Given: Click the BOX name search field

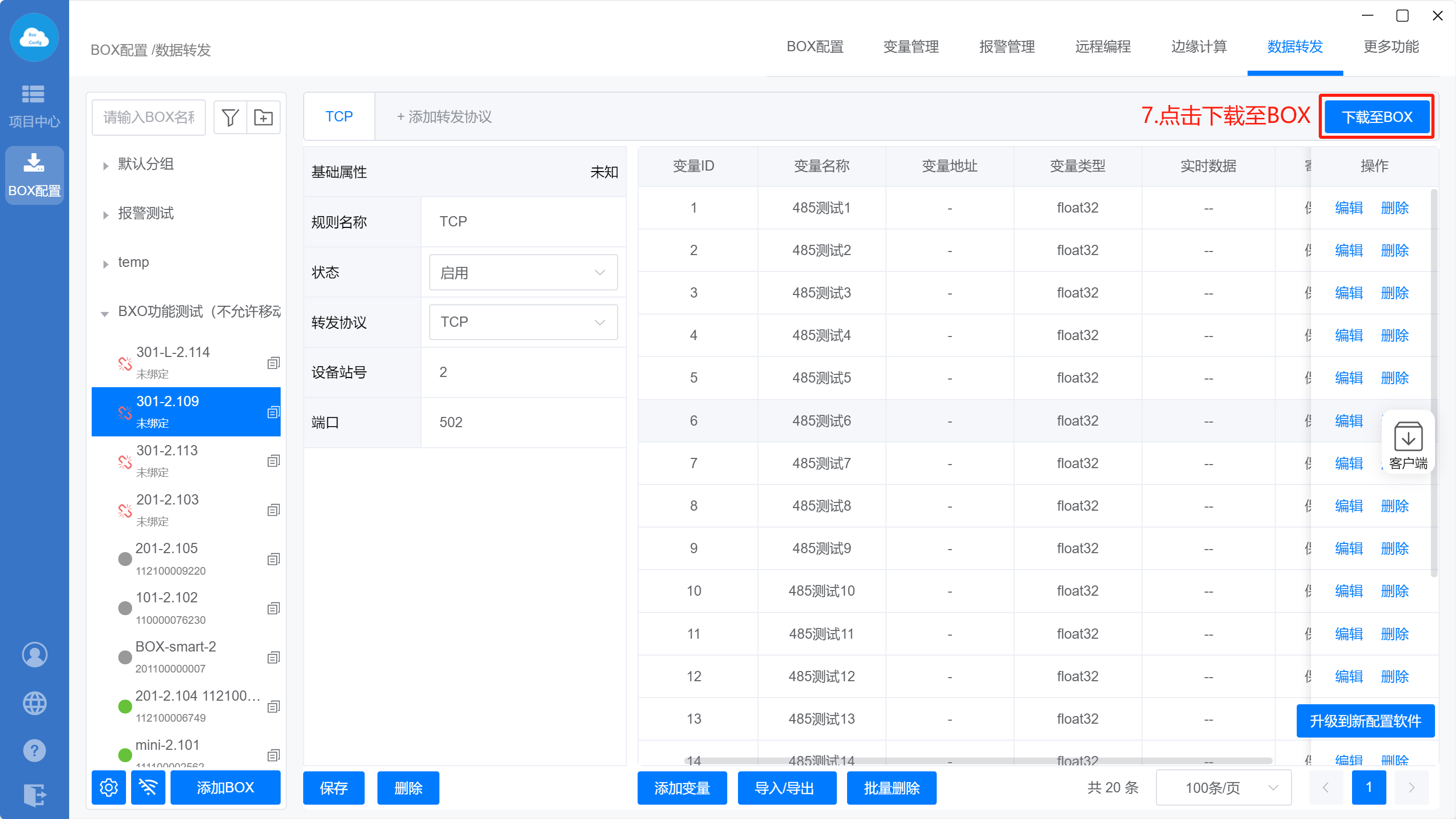Looking at the screenshot, I should (x=149, y=118).
